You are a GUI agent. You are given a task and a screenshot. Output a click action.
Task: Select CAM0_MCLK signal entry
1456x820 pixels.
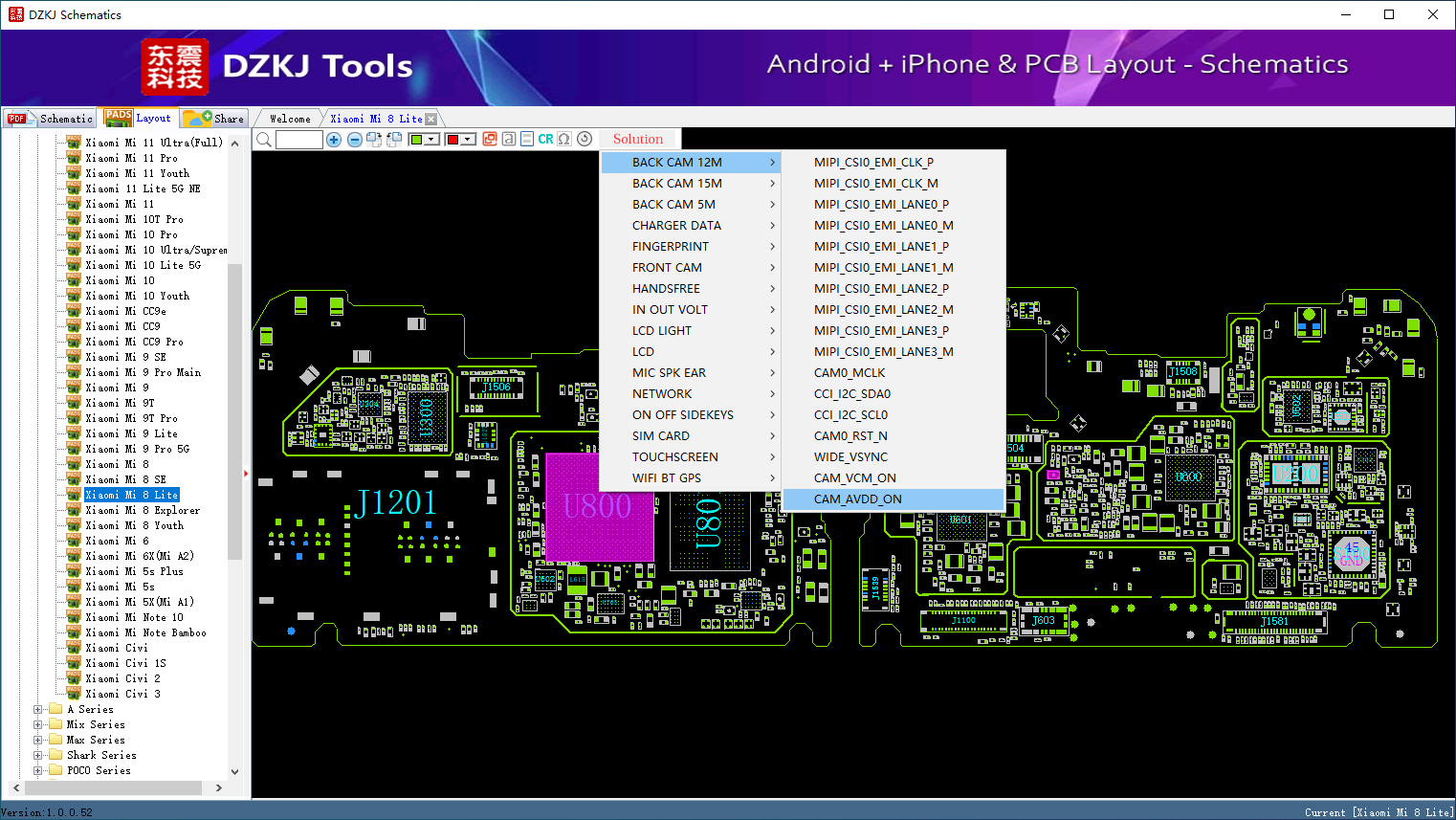893,373
